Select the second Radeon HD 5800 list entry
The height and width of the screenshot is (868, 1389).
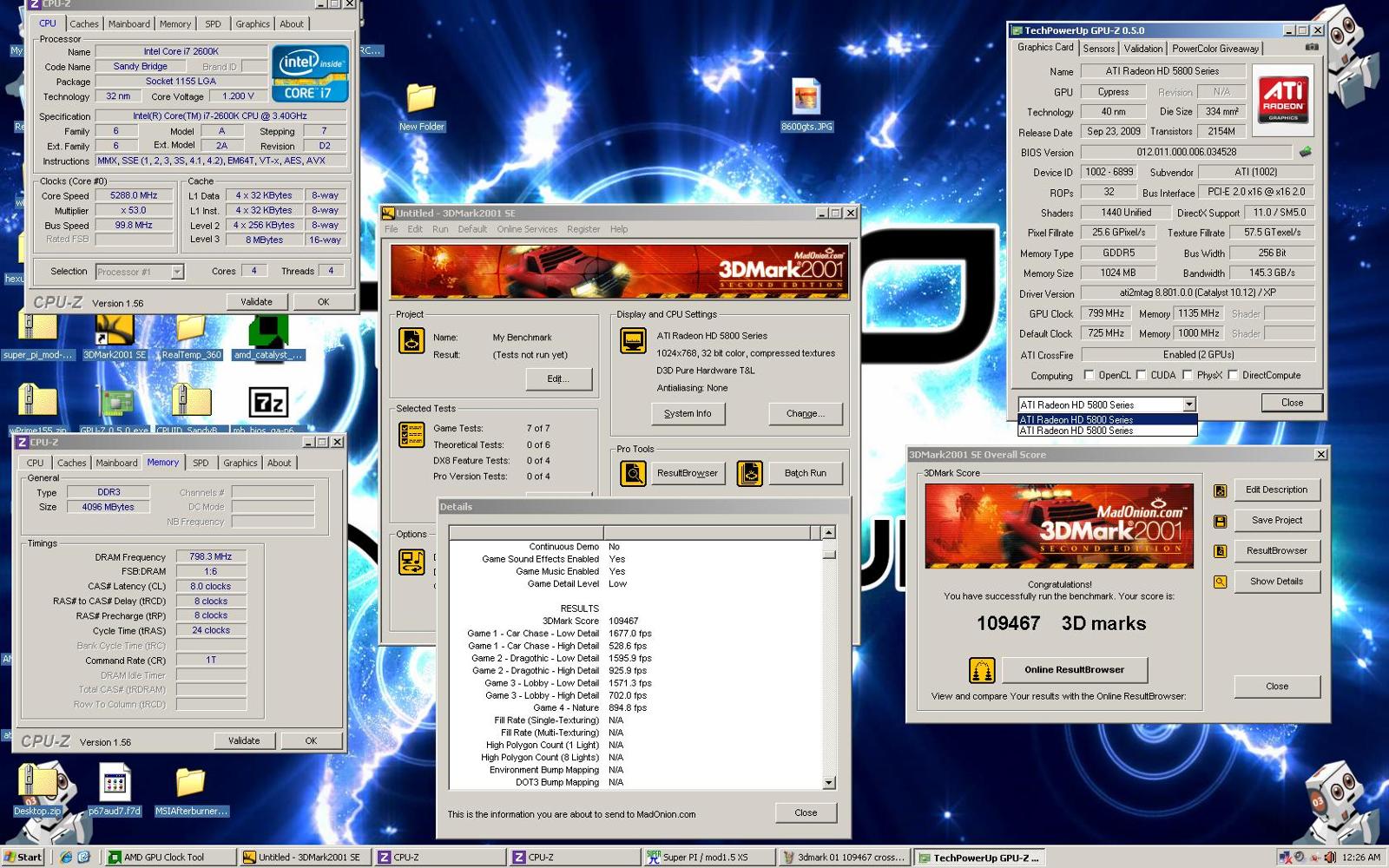(x=1107, y=431)
